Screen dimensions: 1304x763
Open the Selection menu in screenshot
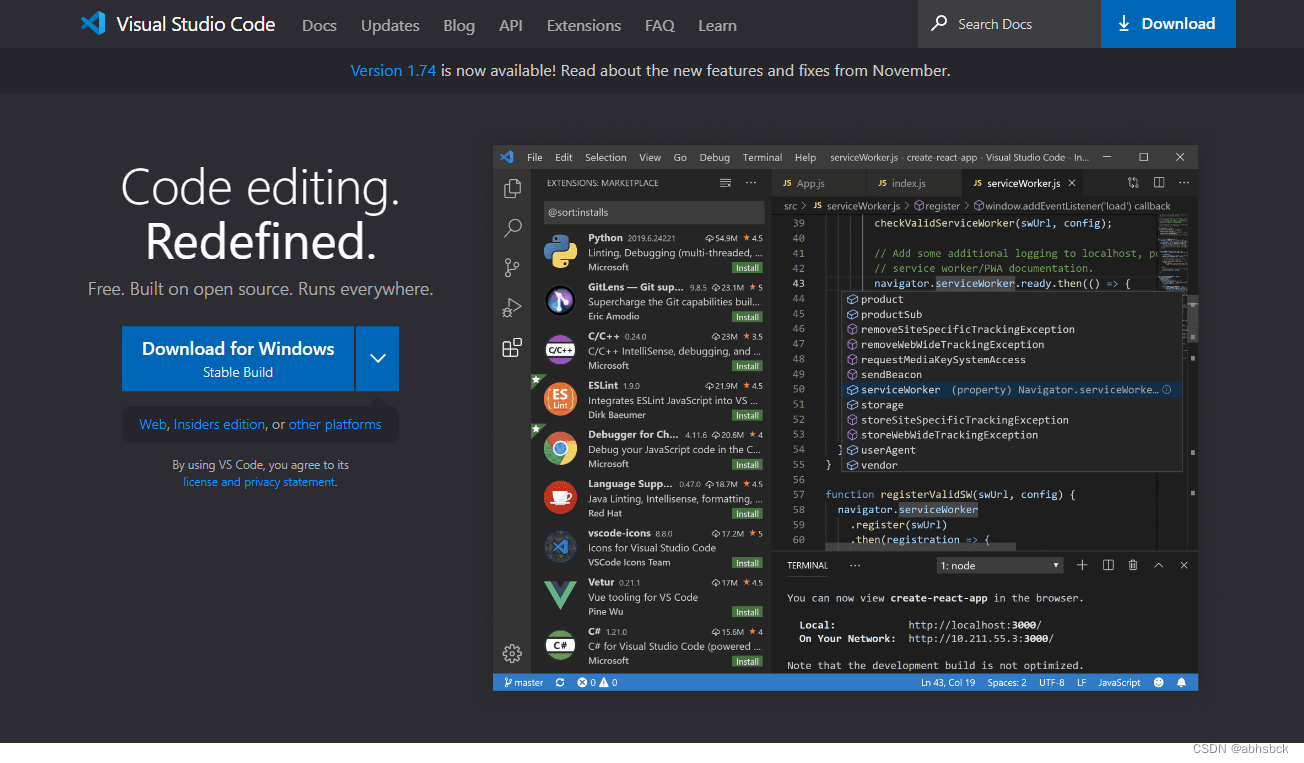coord(605,157)
